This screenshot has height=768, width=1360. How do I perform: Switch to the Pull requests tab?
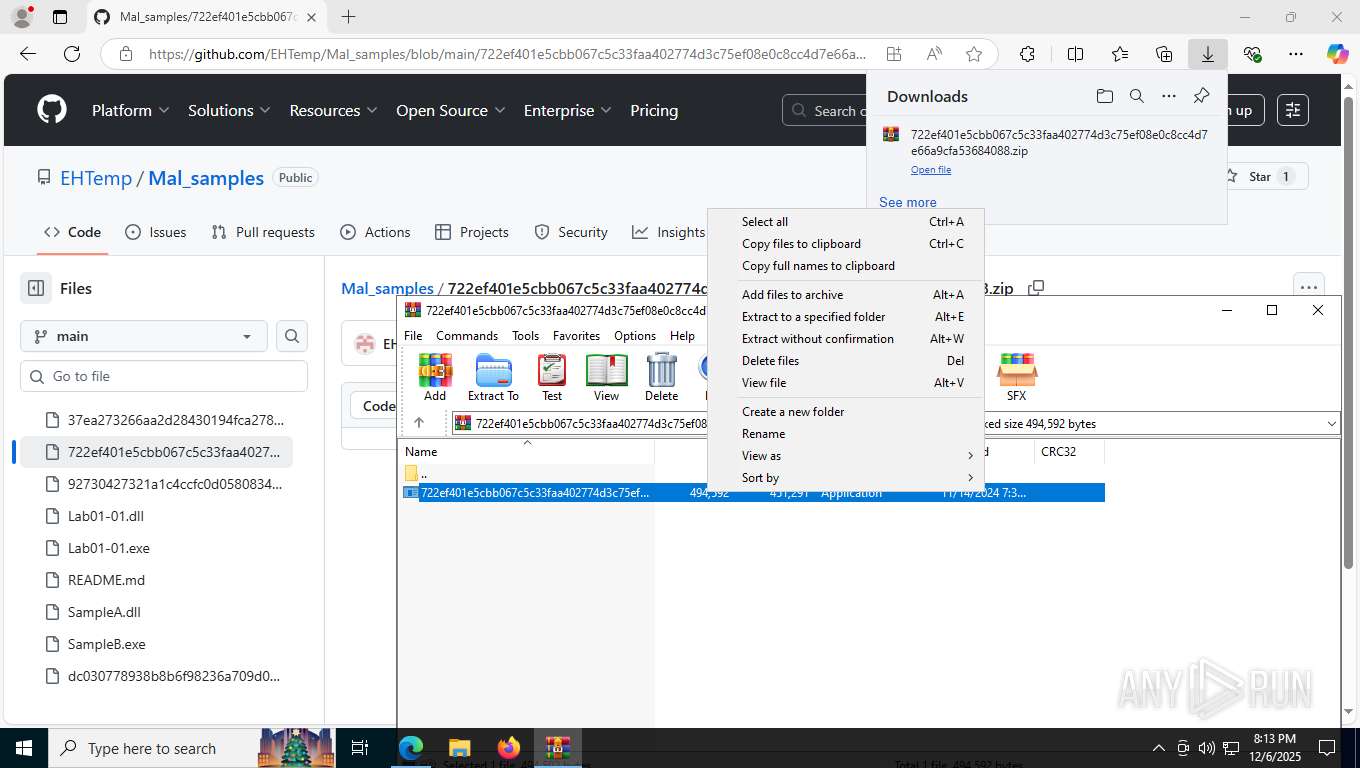263,232
